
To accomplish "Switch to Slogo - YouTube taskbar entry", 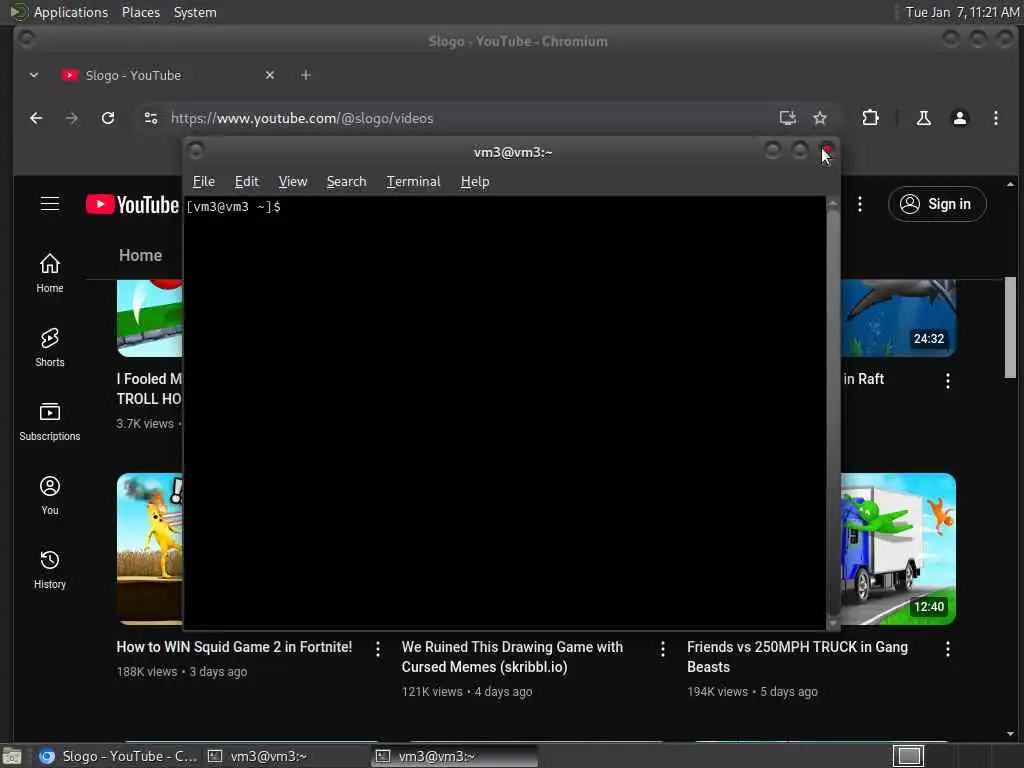I will coord(117,756).
